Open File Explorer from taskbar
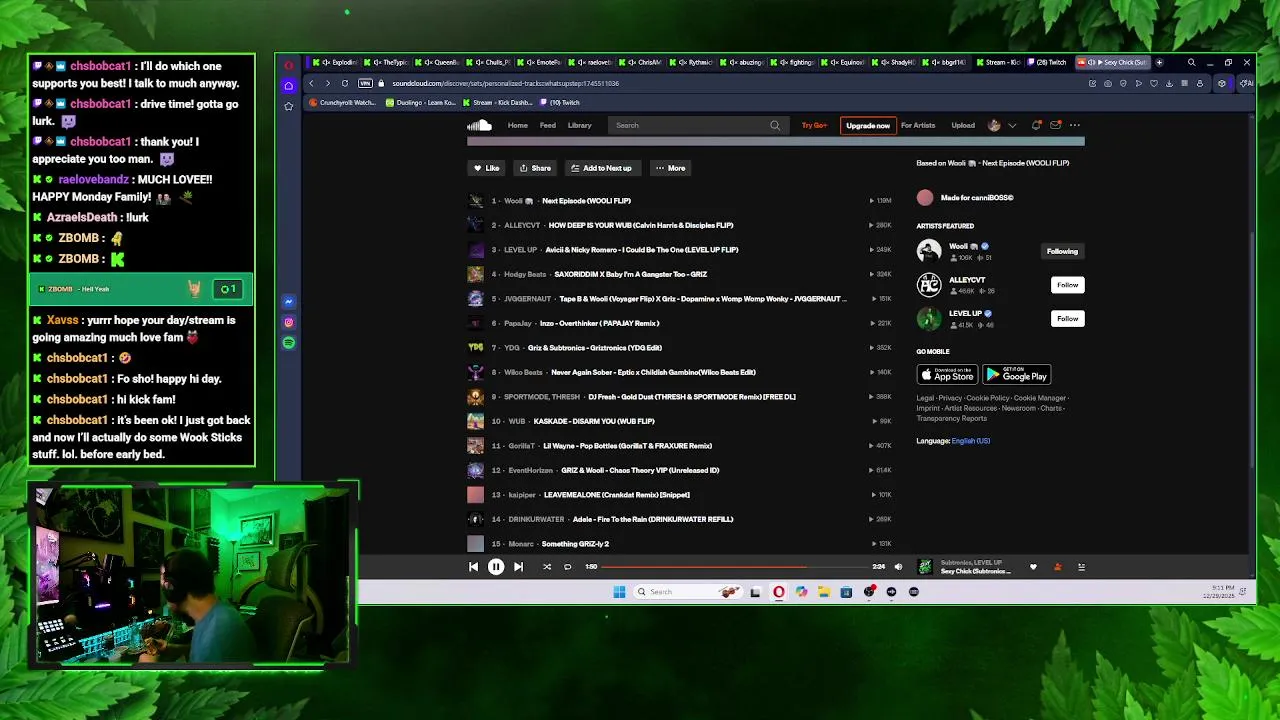Viewport: 1280px width, 720px height. point(823,592)
